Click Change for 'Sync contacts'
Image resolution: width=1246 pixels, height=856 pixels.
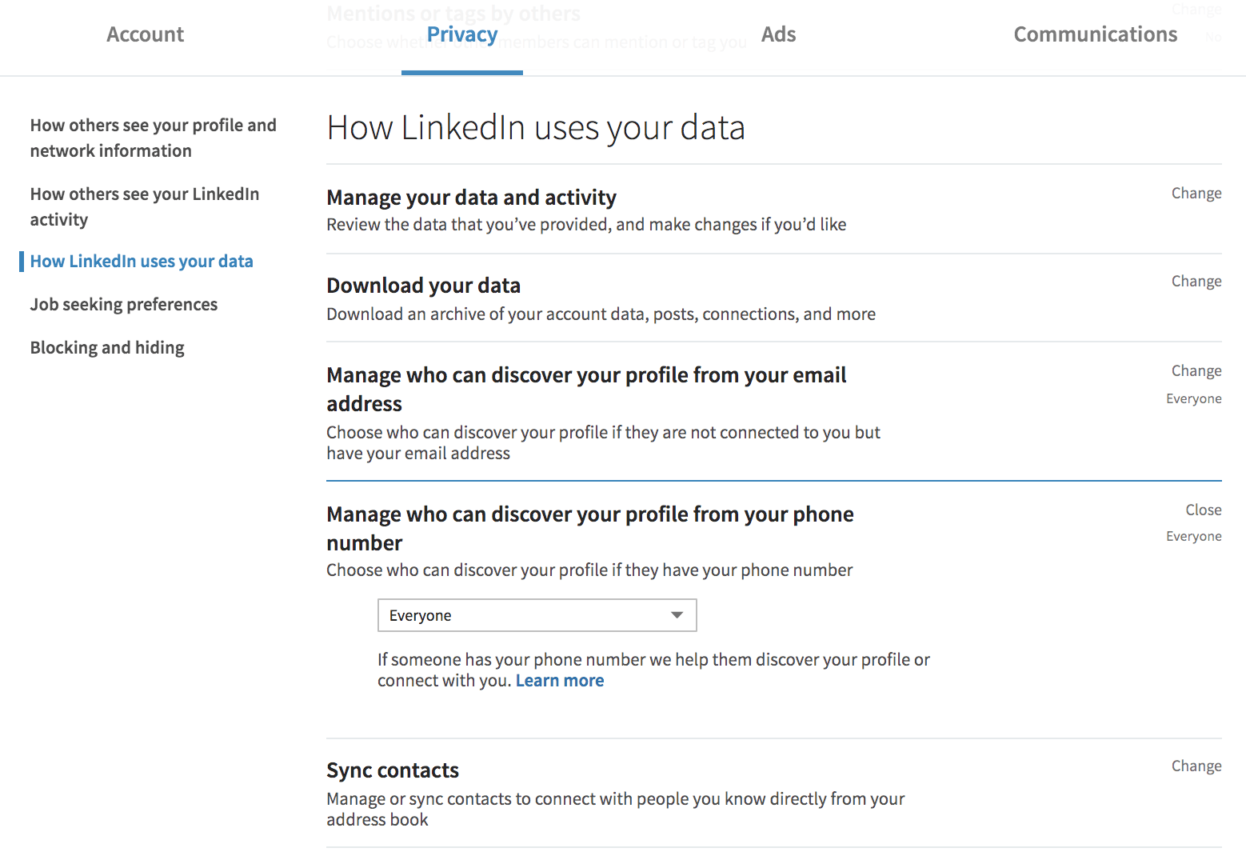point(1196,765)
